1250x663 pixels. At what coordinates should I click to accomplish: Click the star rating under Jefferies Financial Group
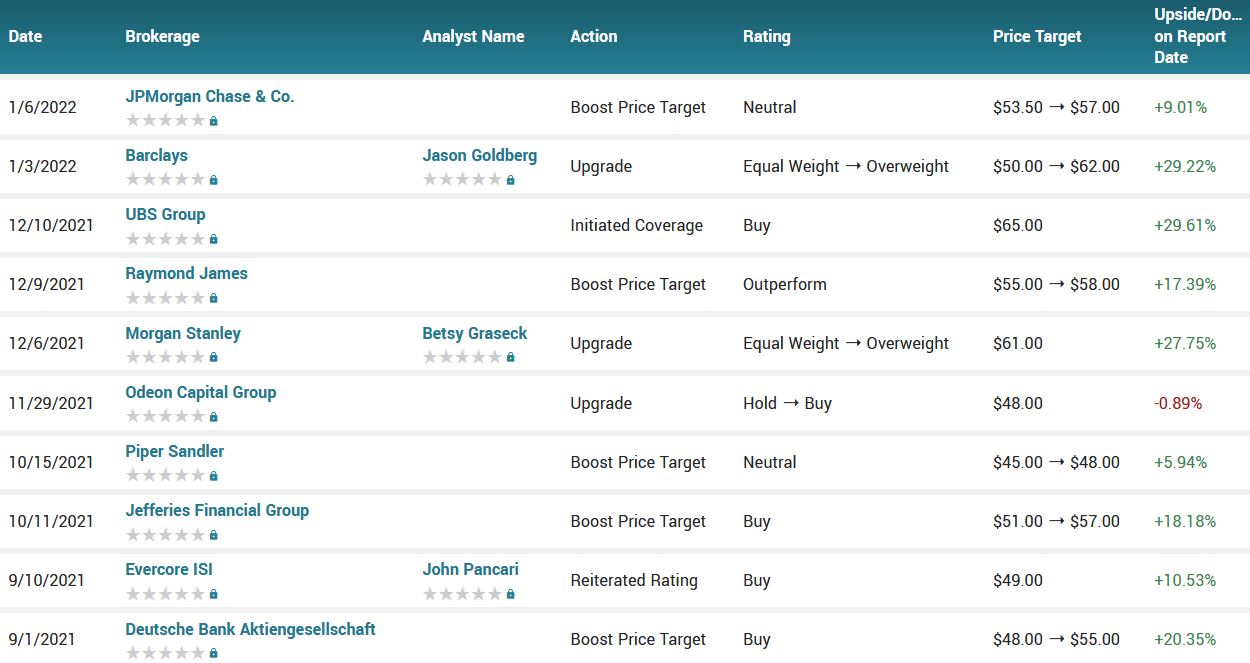point(165,535)
